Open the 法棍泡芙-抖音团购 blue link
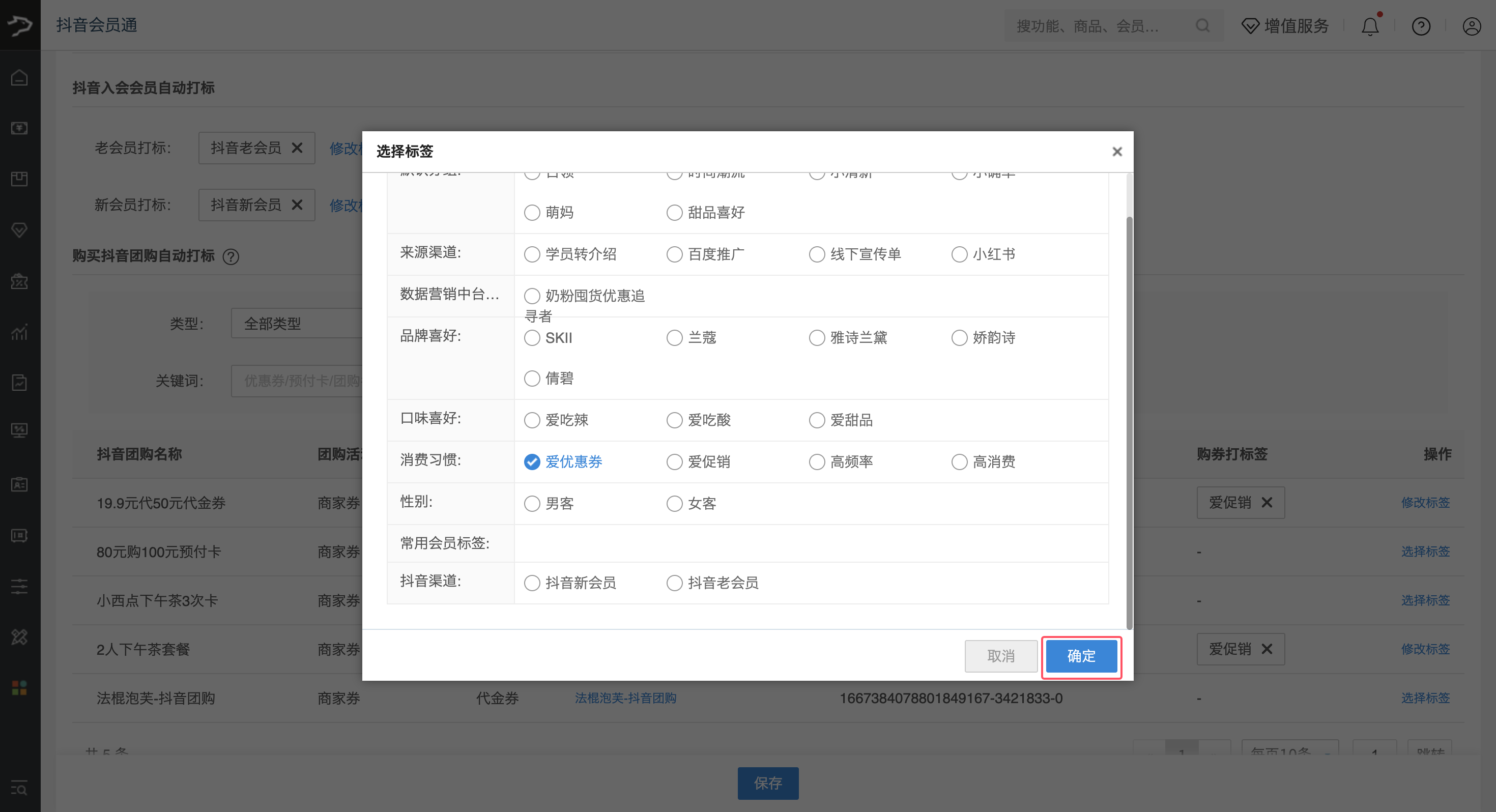Viewport: 1496px width, 812px height. tap(625, 698)
